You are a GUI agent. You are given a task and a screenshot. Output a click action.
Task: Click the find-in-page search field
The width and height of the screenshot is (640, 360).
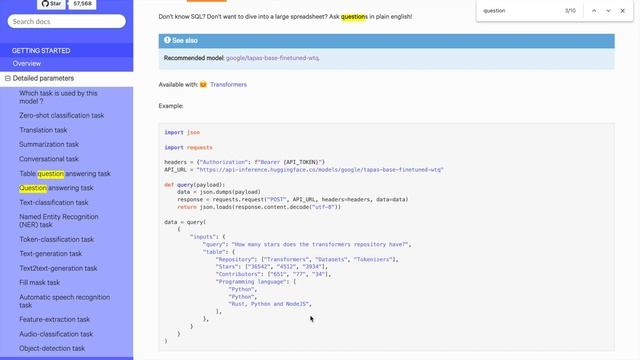[x=520, y=11]
